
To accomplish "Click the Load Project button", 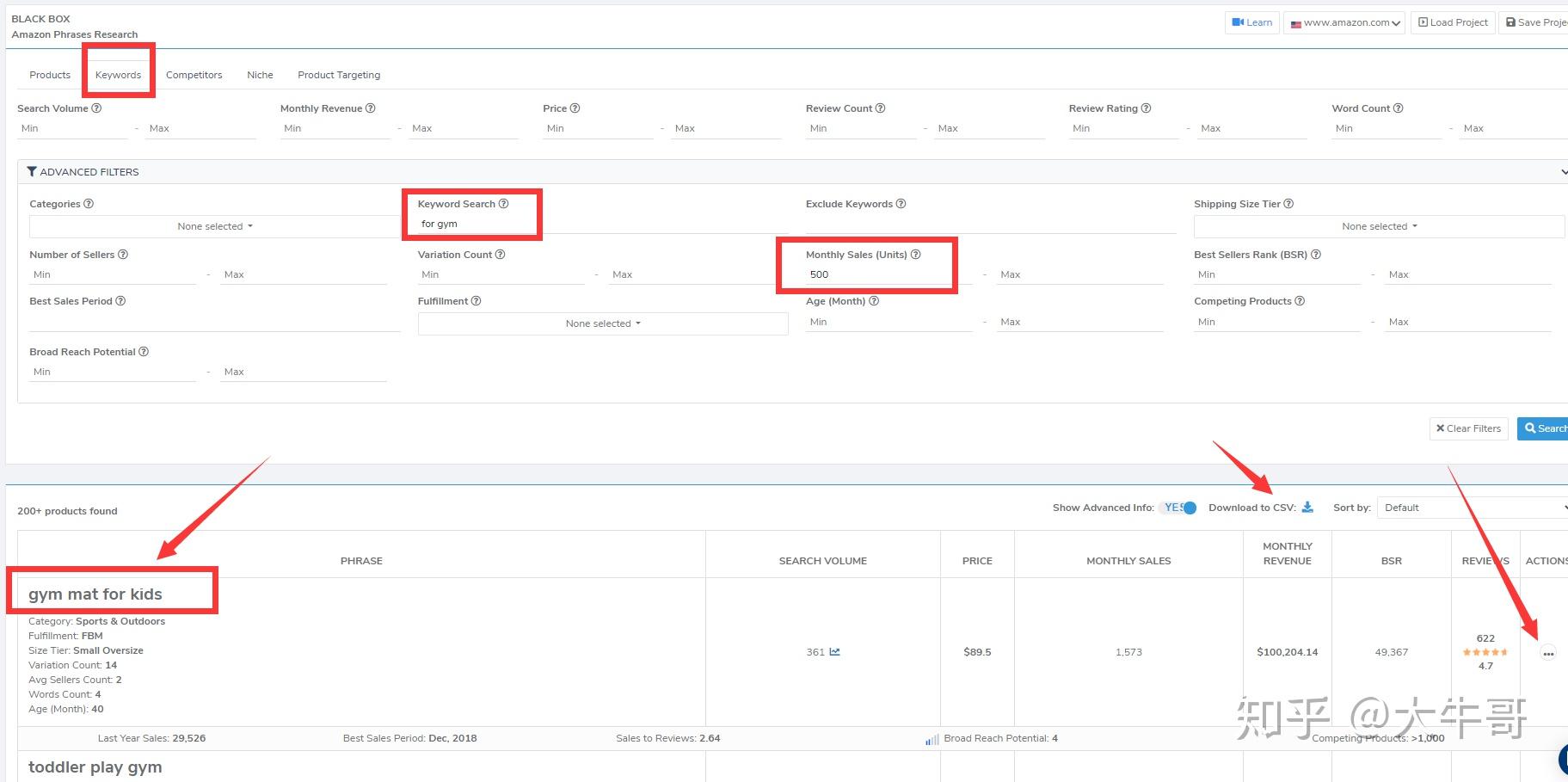I will click(1453, 22).
